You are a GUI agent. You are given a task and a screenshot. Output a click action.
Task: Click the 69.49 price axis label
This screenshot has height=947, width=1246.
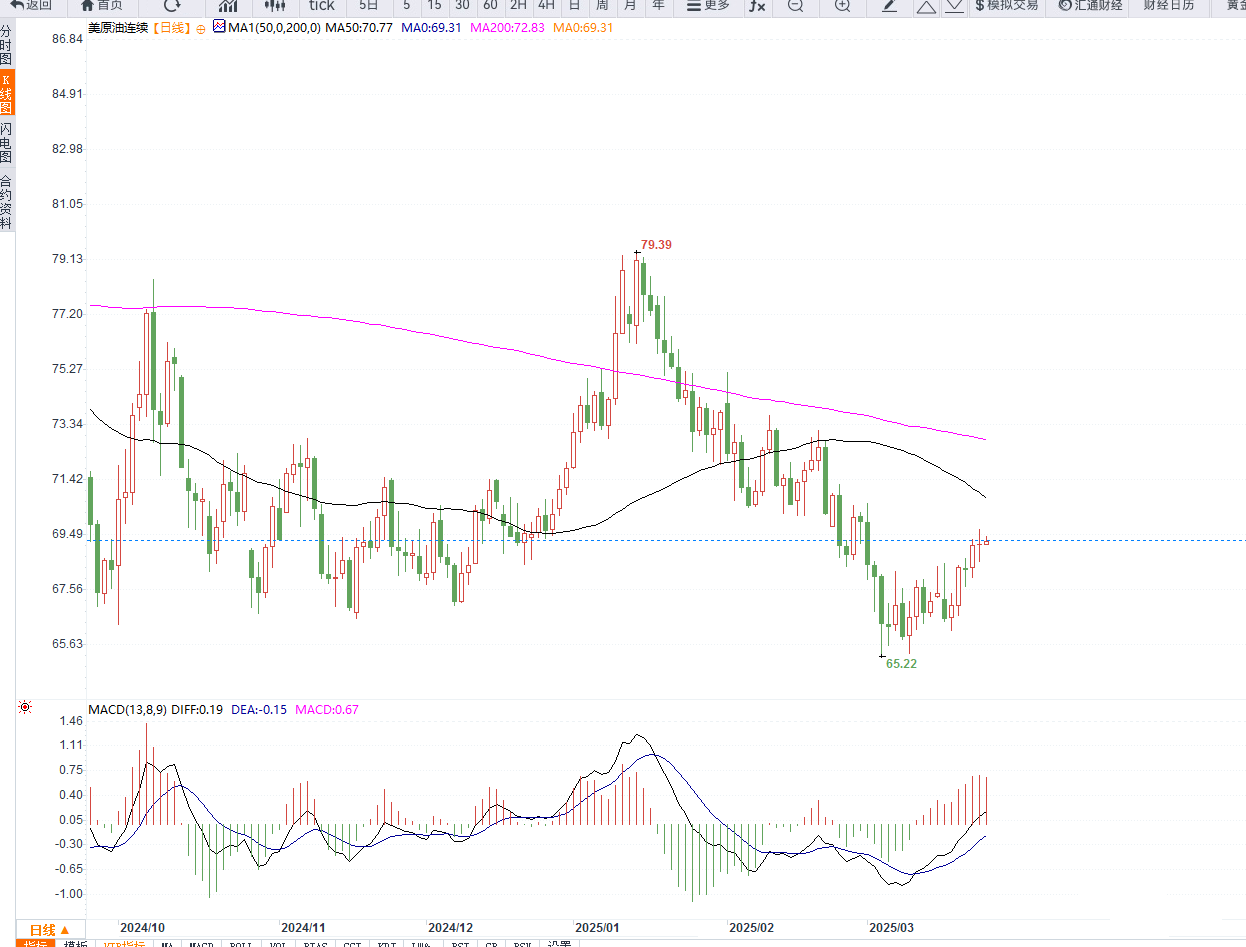pyautogui.click(x=66, y=534)
